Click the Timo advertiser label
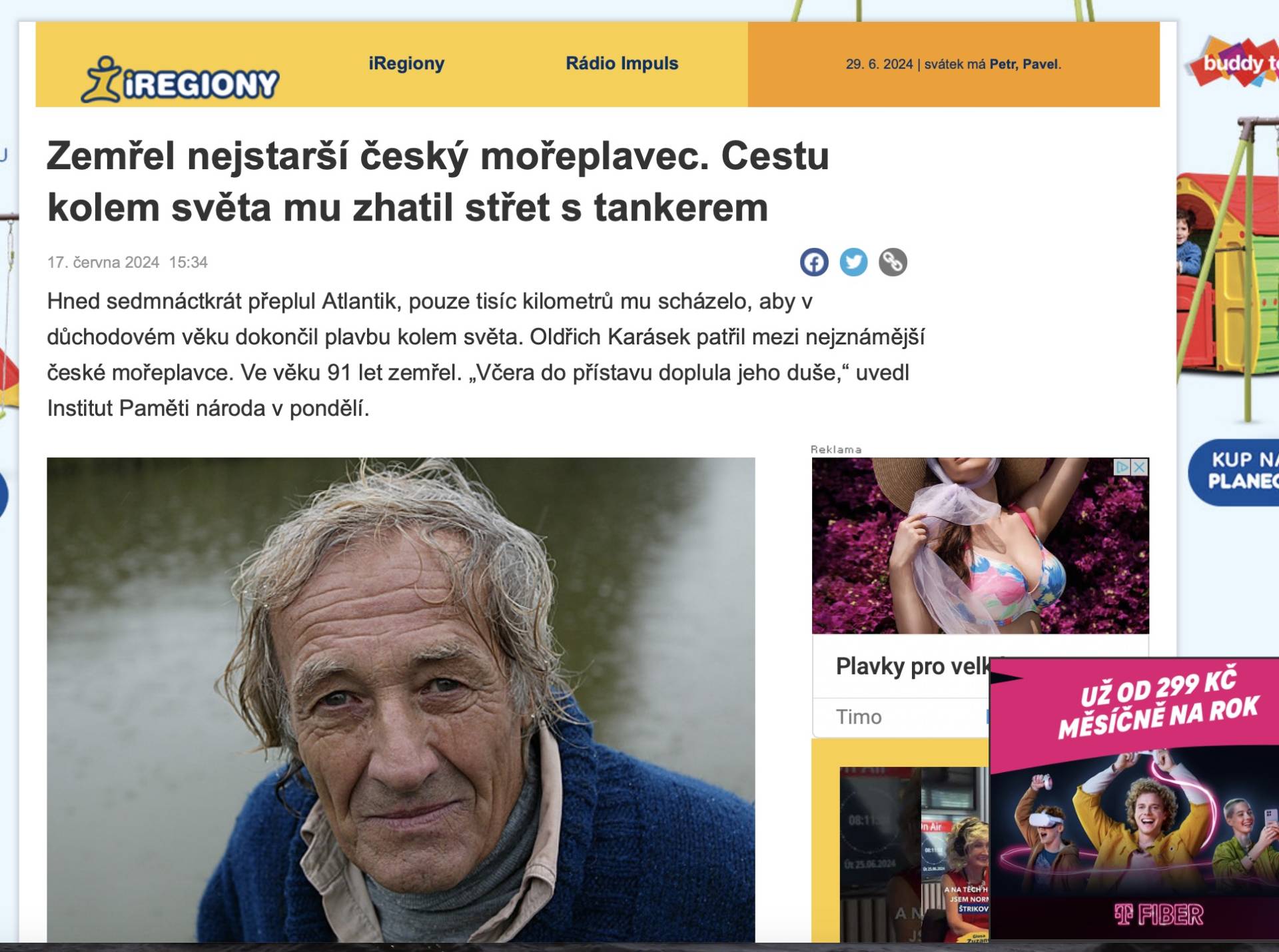The width and height of the screenshot is (1279, 952). pos(859,717)
